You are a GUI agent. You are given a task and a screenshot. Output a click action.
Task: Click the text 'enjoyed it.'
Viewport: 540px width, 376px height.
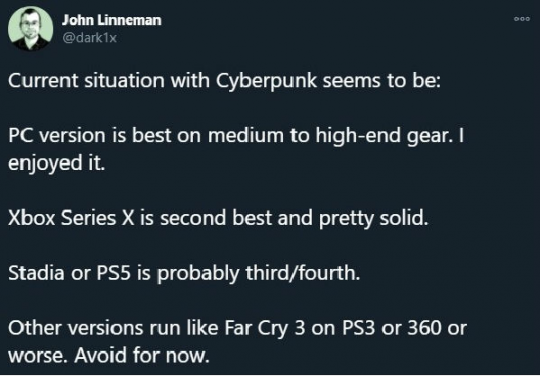56,164
